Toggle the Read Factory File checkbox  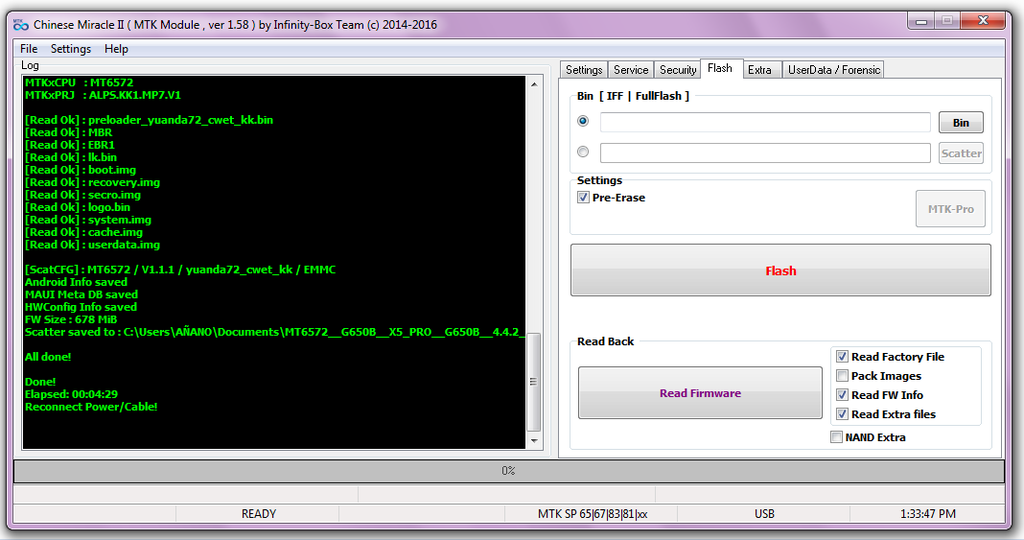click(x=842, y=357)
